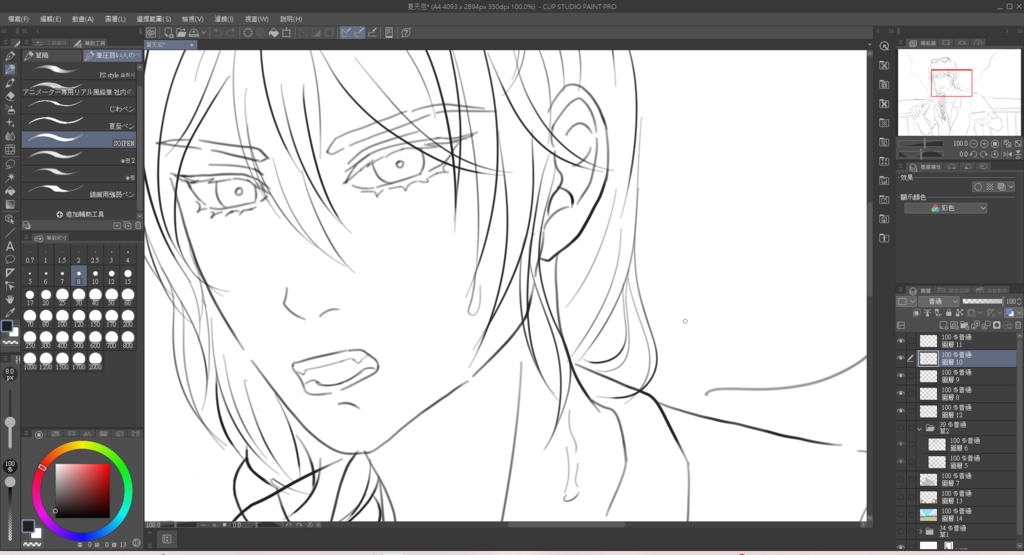Viewport: 1024px width, 555px height.
Task: Expand the 筆1 layer folder
Action: tap(919, 532)
